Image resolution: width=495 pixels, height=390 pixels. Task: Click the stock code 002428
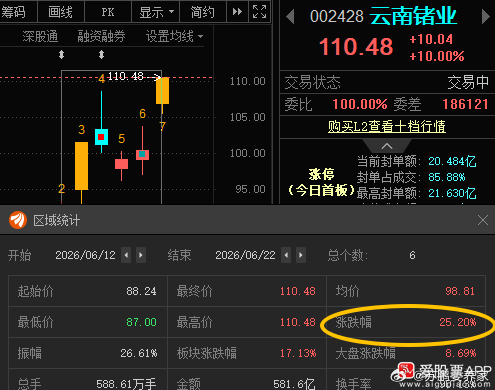pyautogui.click(x=336, y=16)
